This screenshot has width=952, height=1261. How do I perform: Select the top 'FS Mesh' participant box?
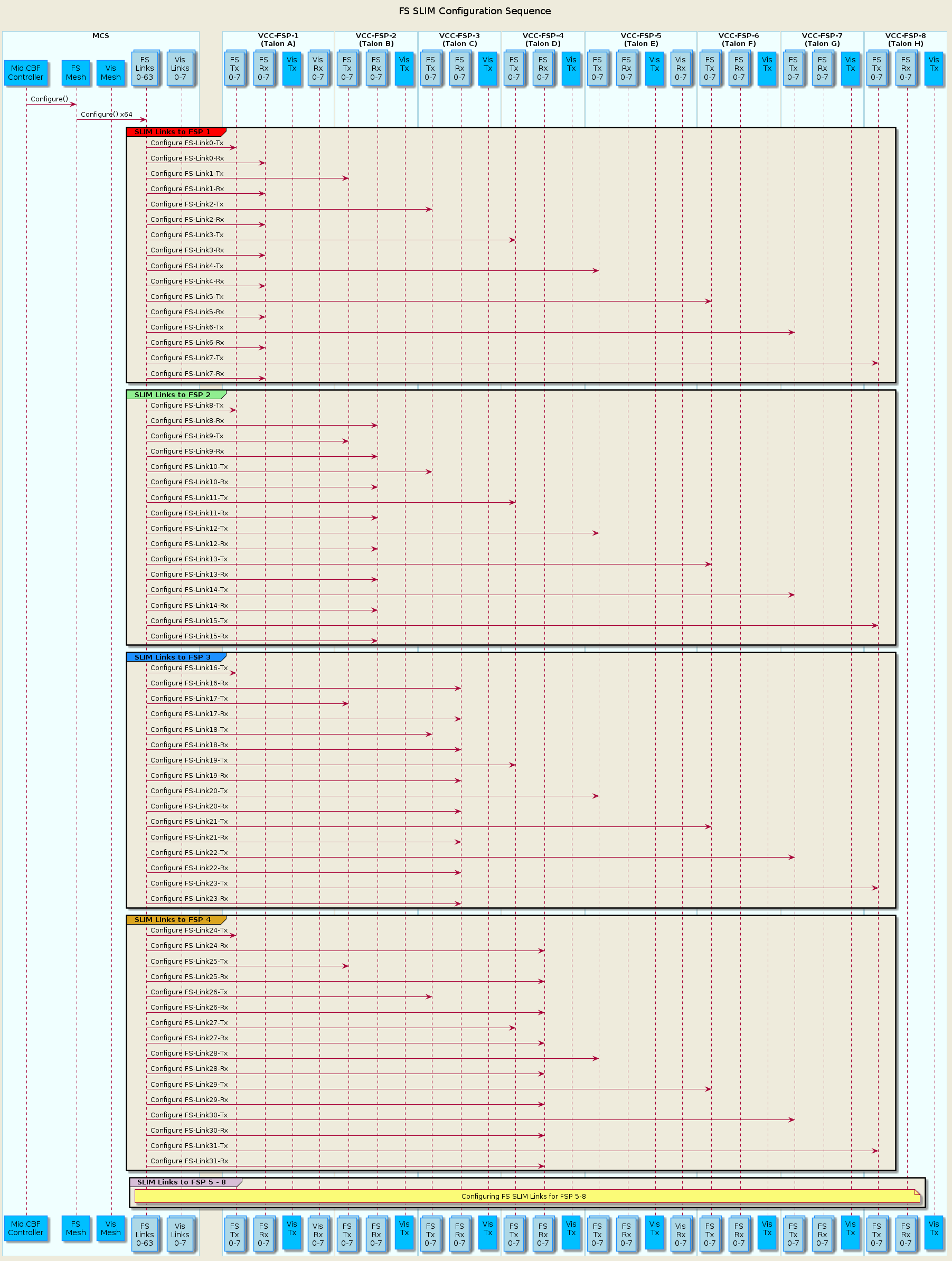click(76, 72)
